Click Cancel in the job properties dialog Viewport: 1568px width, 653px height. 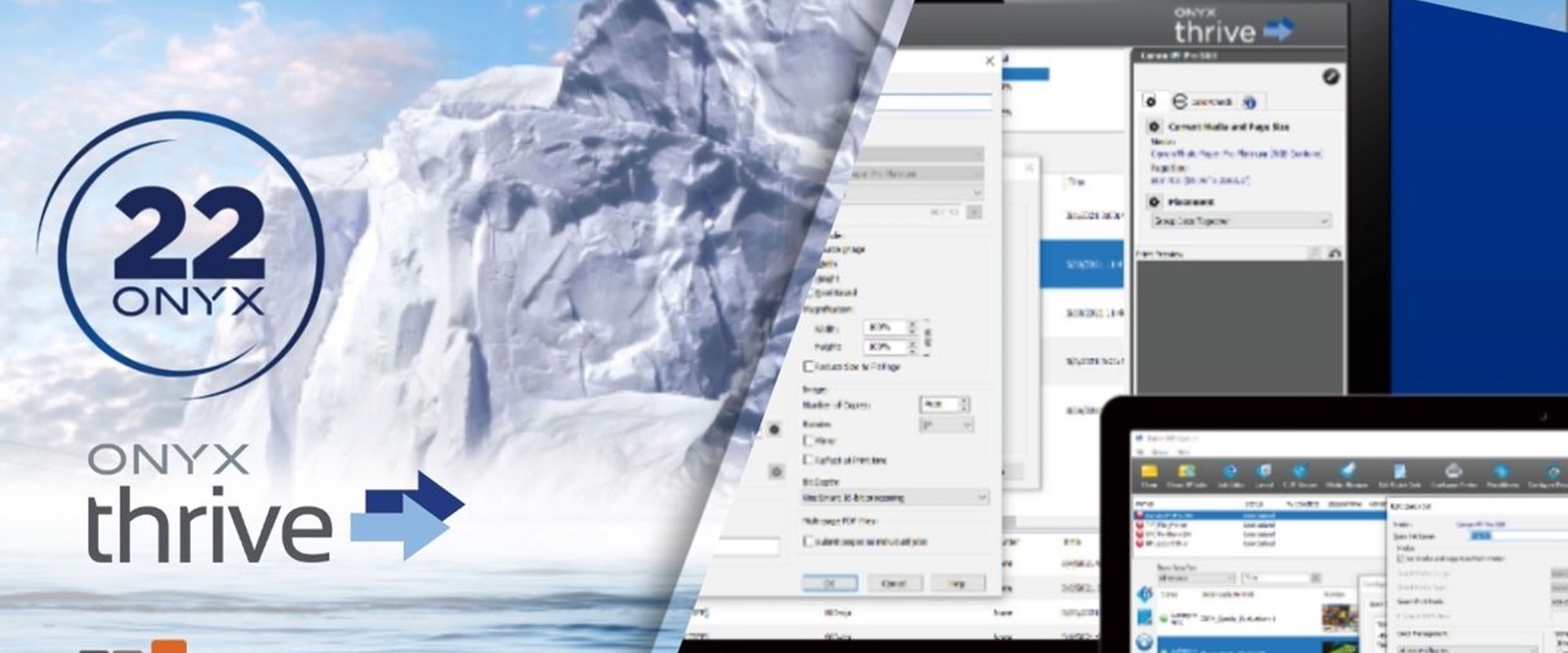[x=893, y=583]
